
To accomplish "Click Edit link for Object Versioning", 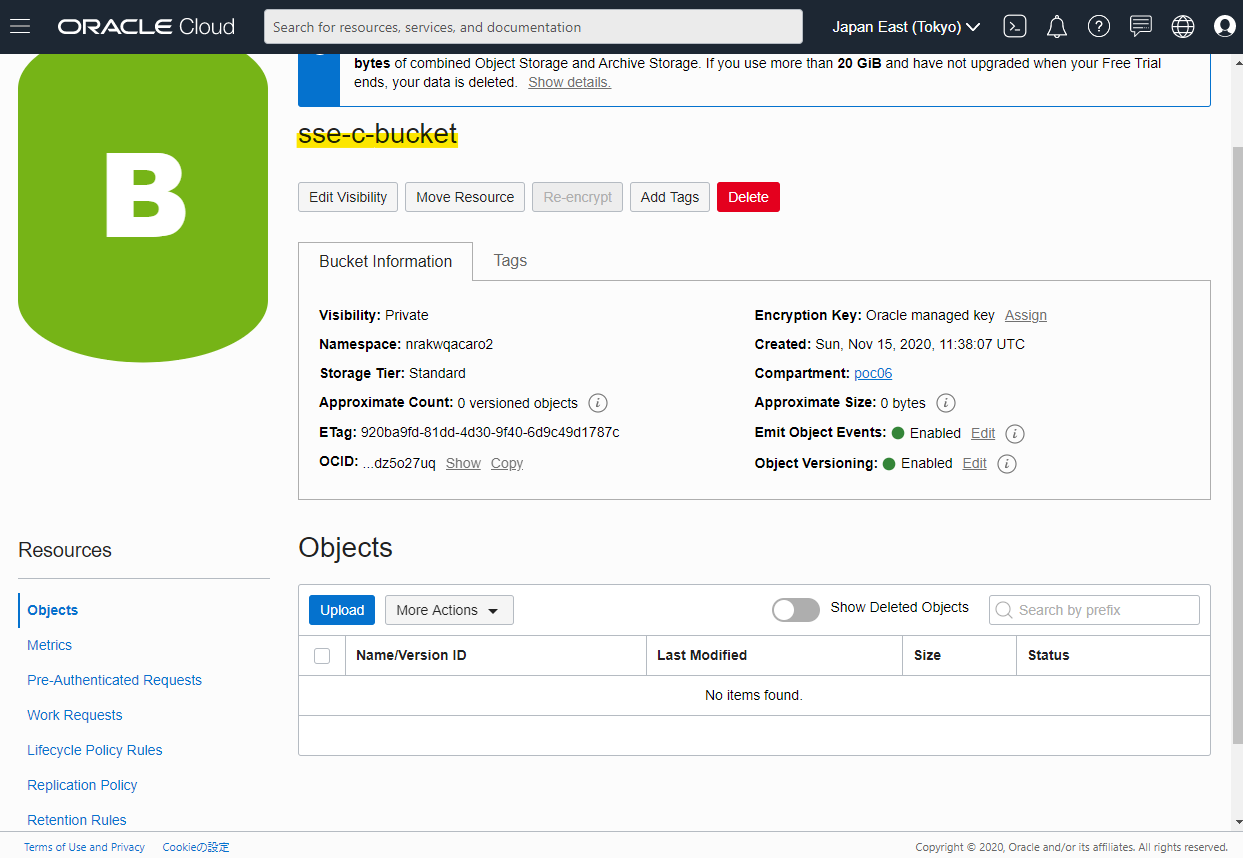I will (x=975, y=463).
